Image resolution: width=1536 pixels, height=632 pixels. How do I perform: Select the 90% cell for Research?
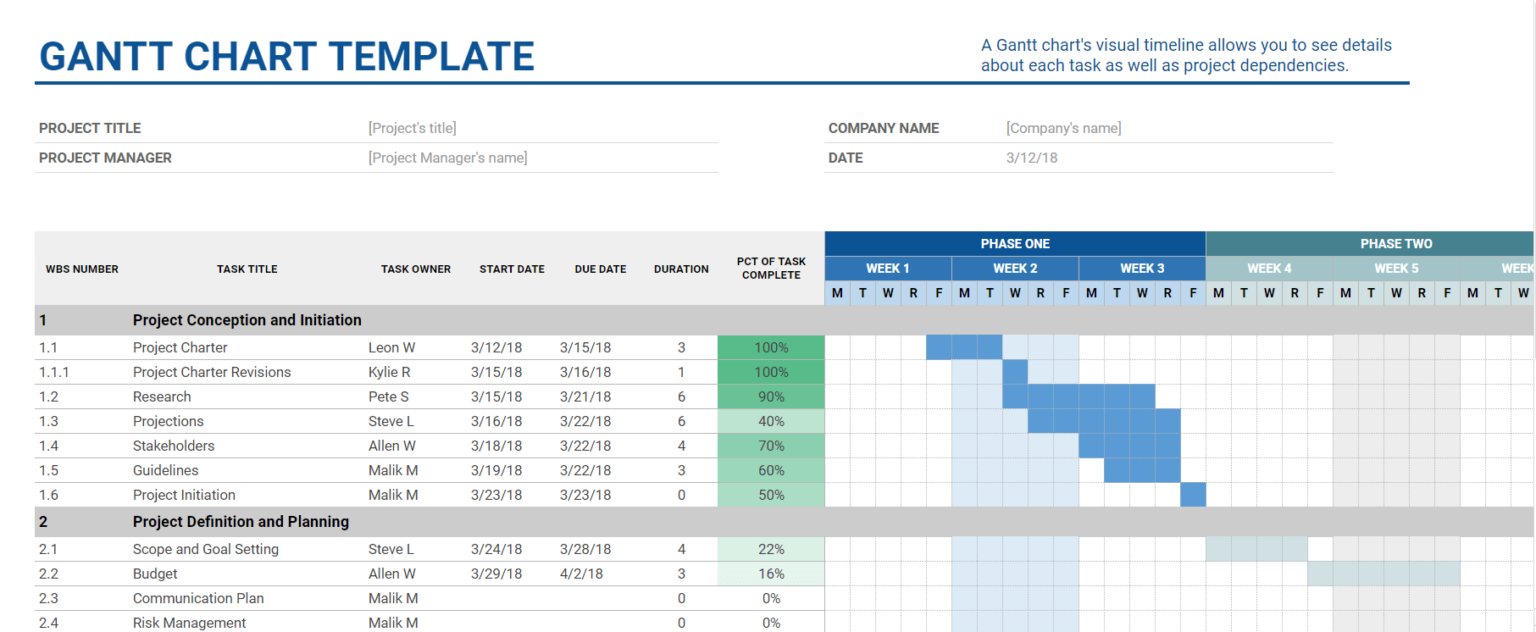[771, 396]
